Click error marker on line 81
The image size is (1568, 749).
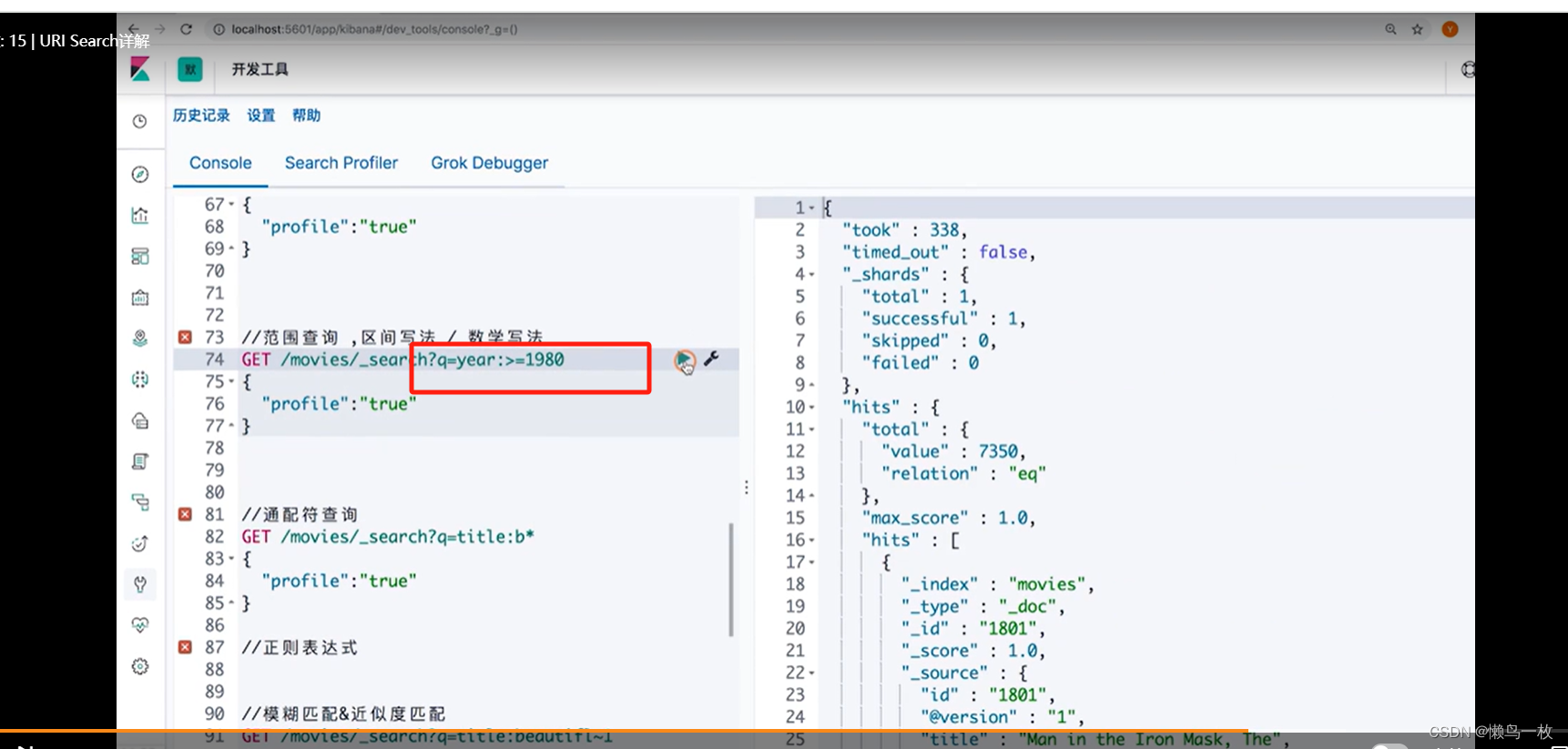185,514
